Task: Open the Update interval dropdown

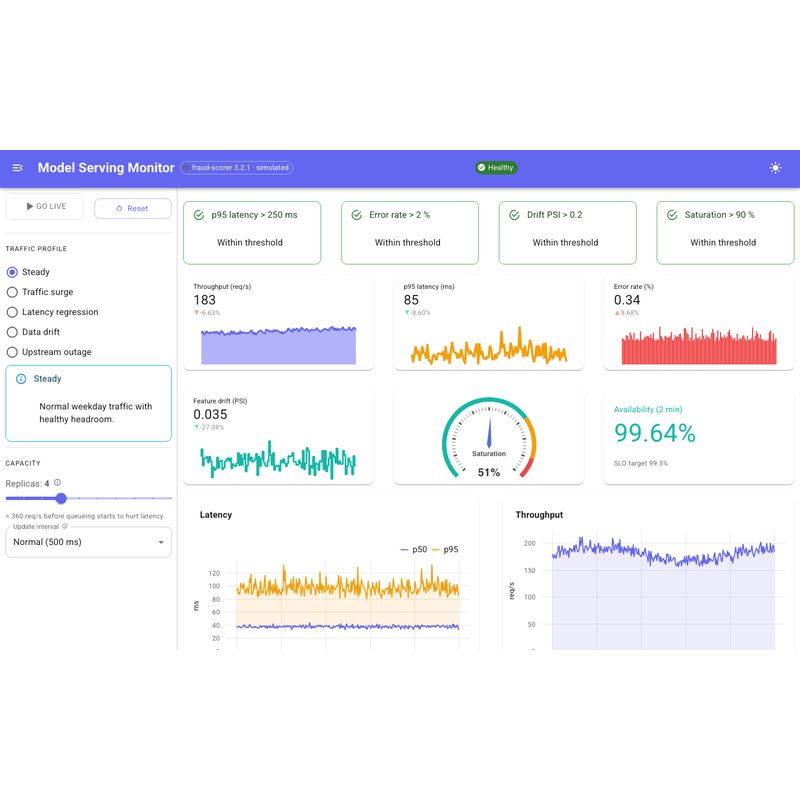Action: point(88,542)
